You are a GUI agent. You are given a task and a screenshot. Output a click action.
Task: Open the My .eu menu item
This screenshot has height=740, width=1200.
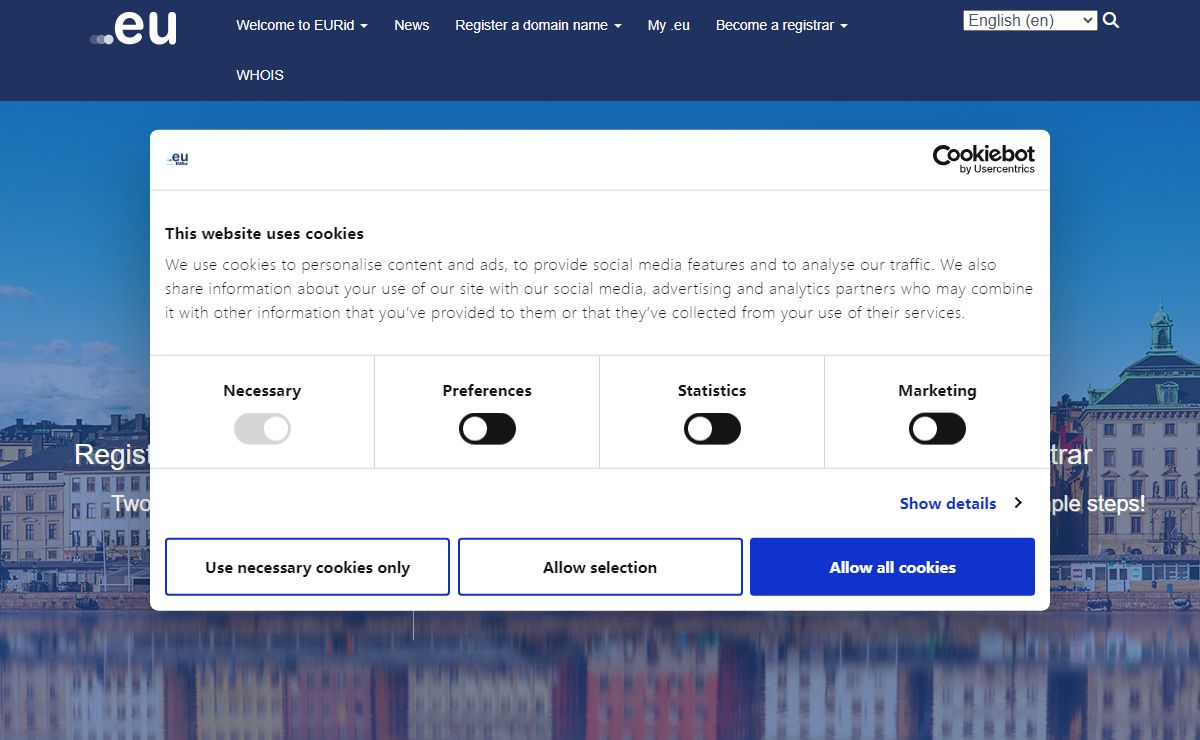[x=669, y=25]
